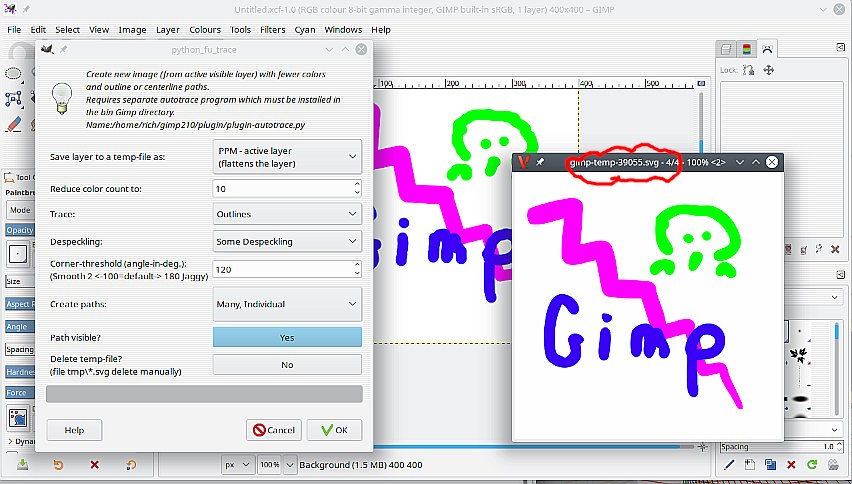Open the paths dock configure menu button
Screen dimensions: 852x484
click(x=840, y=48)
